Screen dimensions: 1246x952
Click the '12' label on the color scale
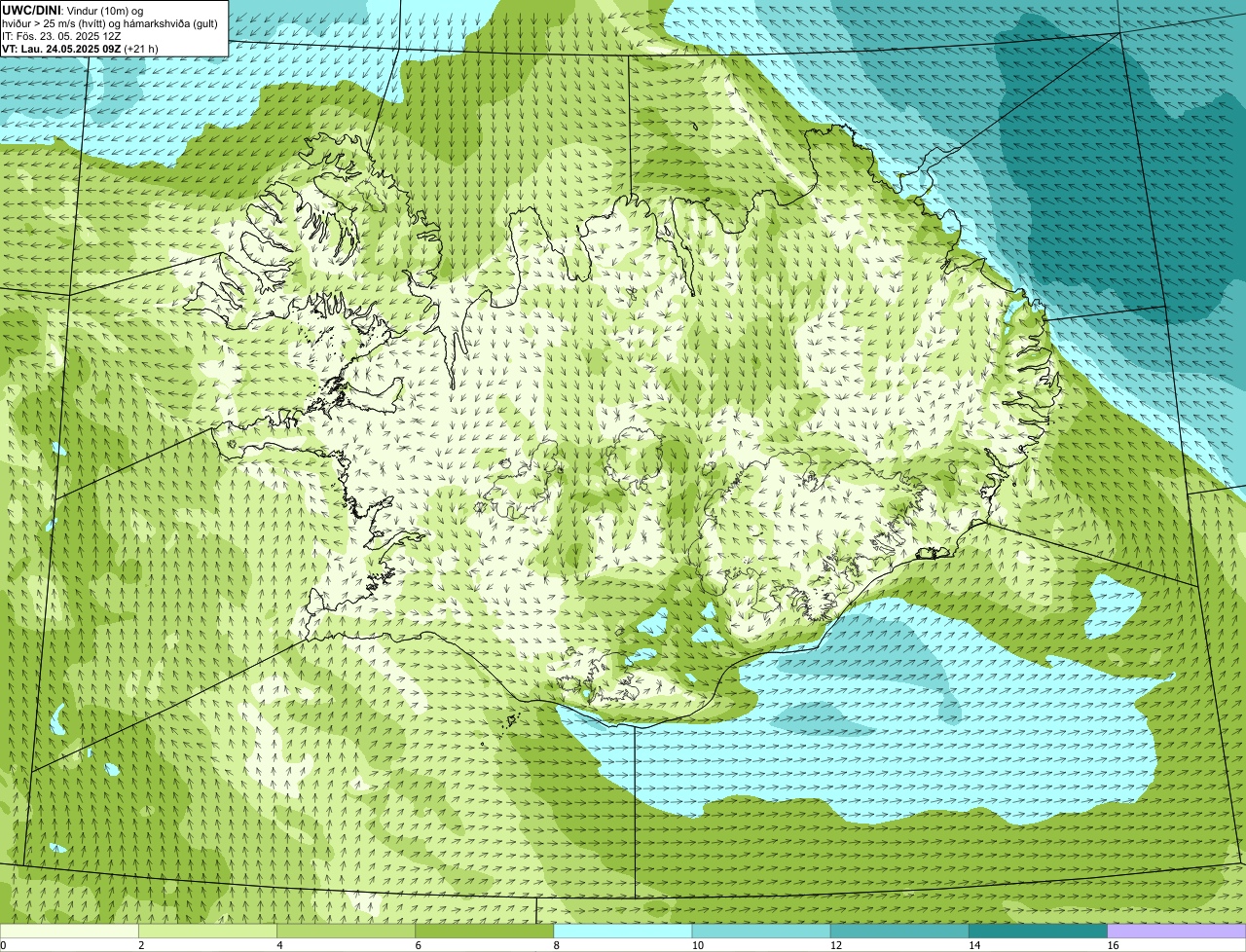(x=836, y=945)
